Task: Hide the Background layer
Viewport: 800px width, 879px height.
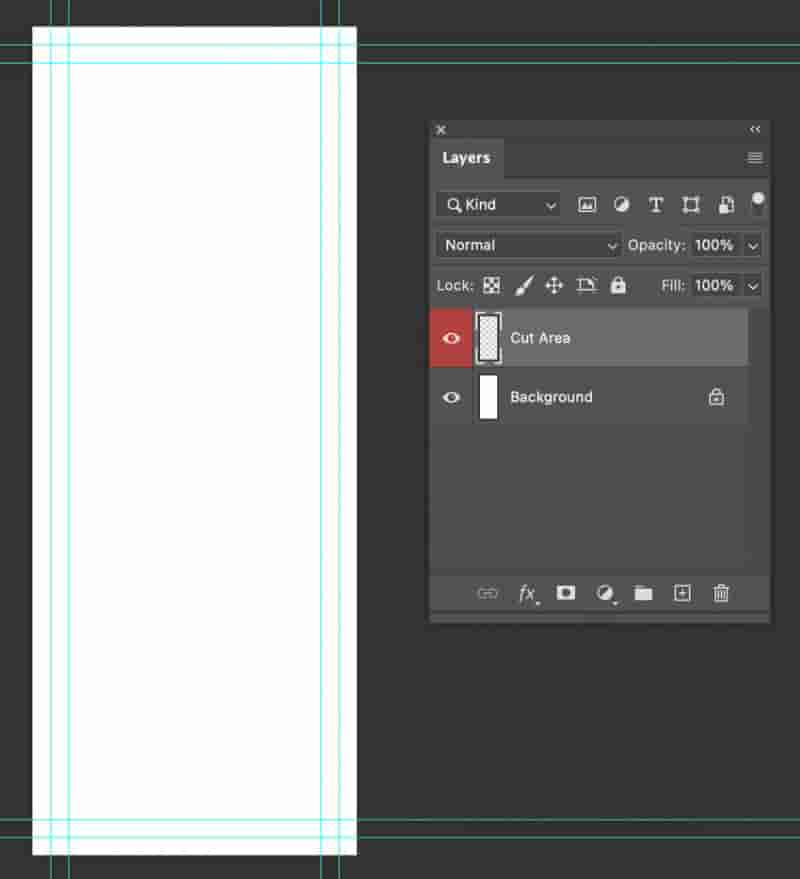Action: 451,397
